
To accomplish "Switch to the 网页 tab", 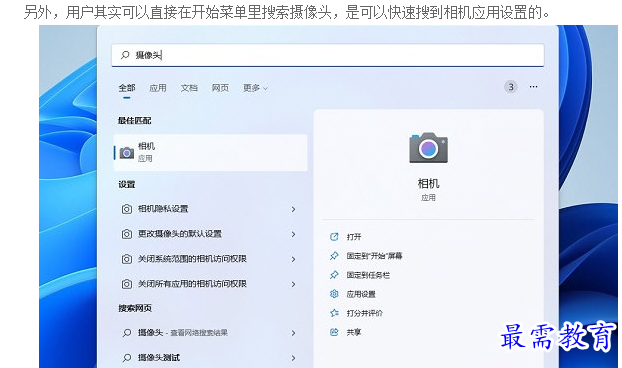I will [x=220, y=88].
